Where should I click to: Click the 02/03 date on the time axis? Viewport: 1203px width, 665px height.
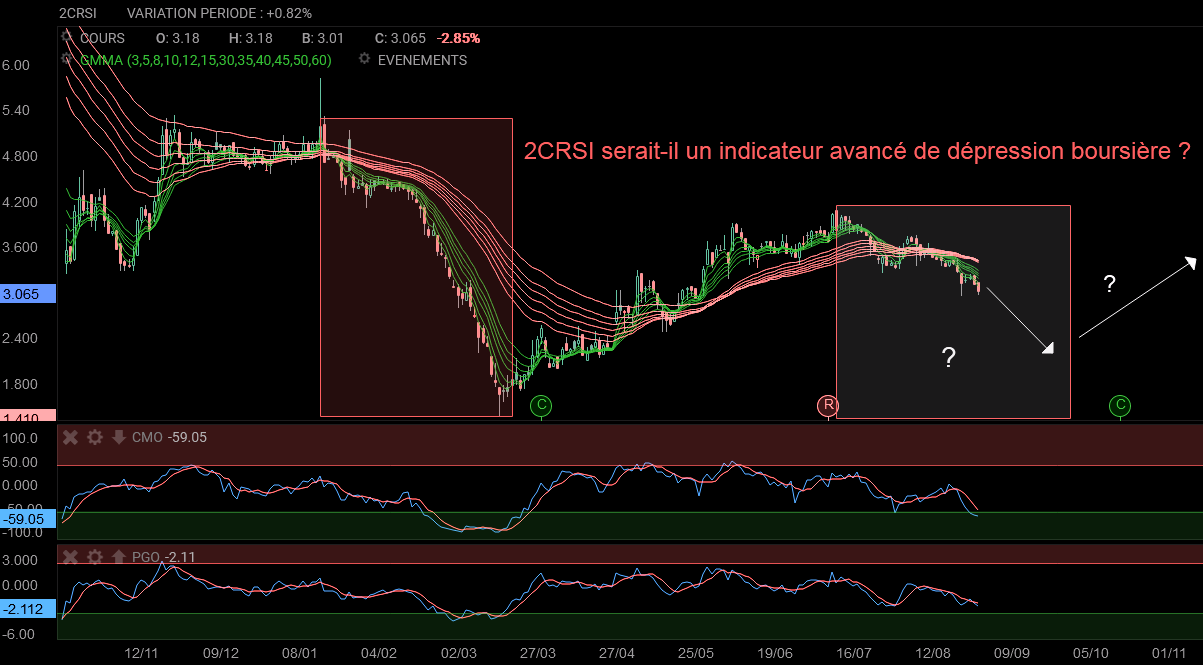[x=458, y=652]
